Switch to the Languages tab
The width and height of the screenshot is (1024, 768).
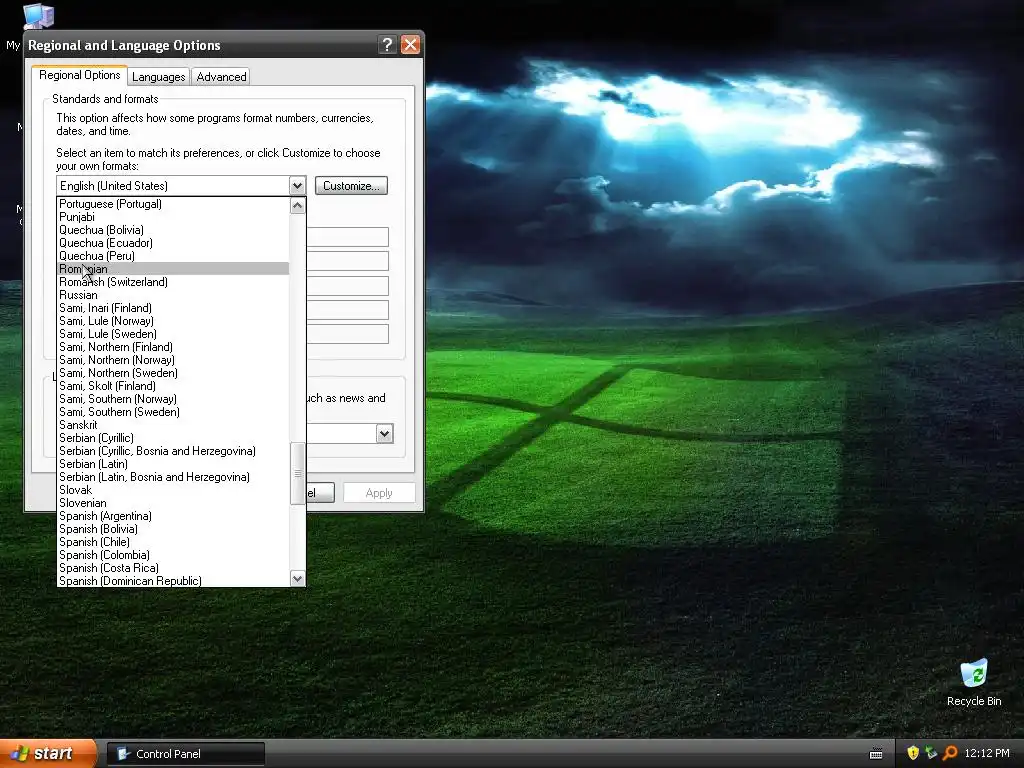click(x=159, y=77)
